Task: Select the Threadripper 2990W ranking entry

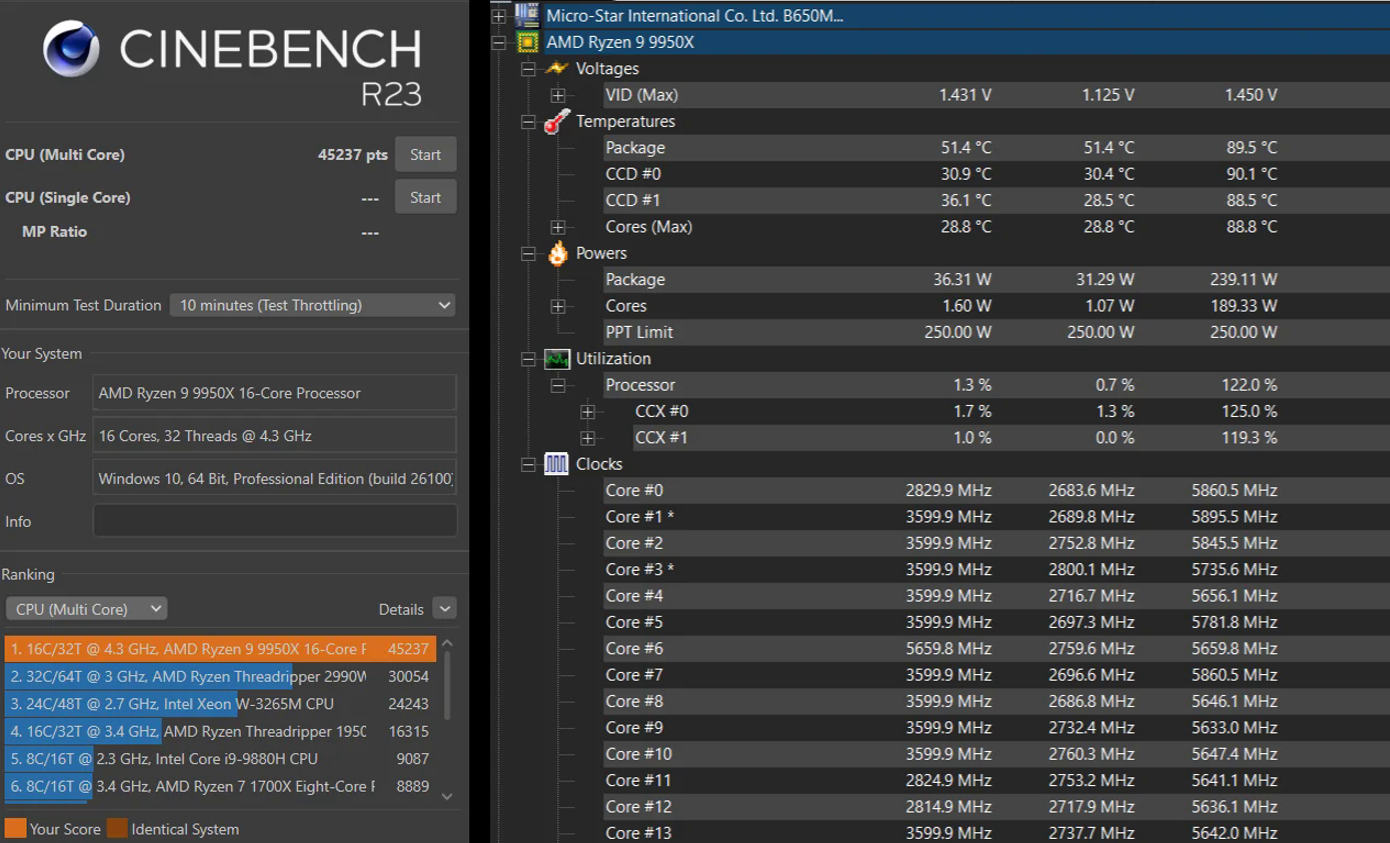Action: tap(220, 676)
